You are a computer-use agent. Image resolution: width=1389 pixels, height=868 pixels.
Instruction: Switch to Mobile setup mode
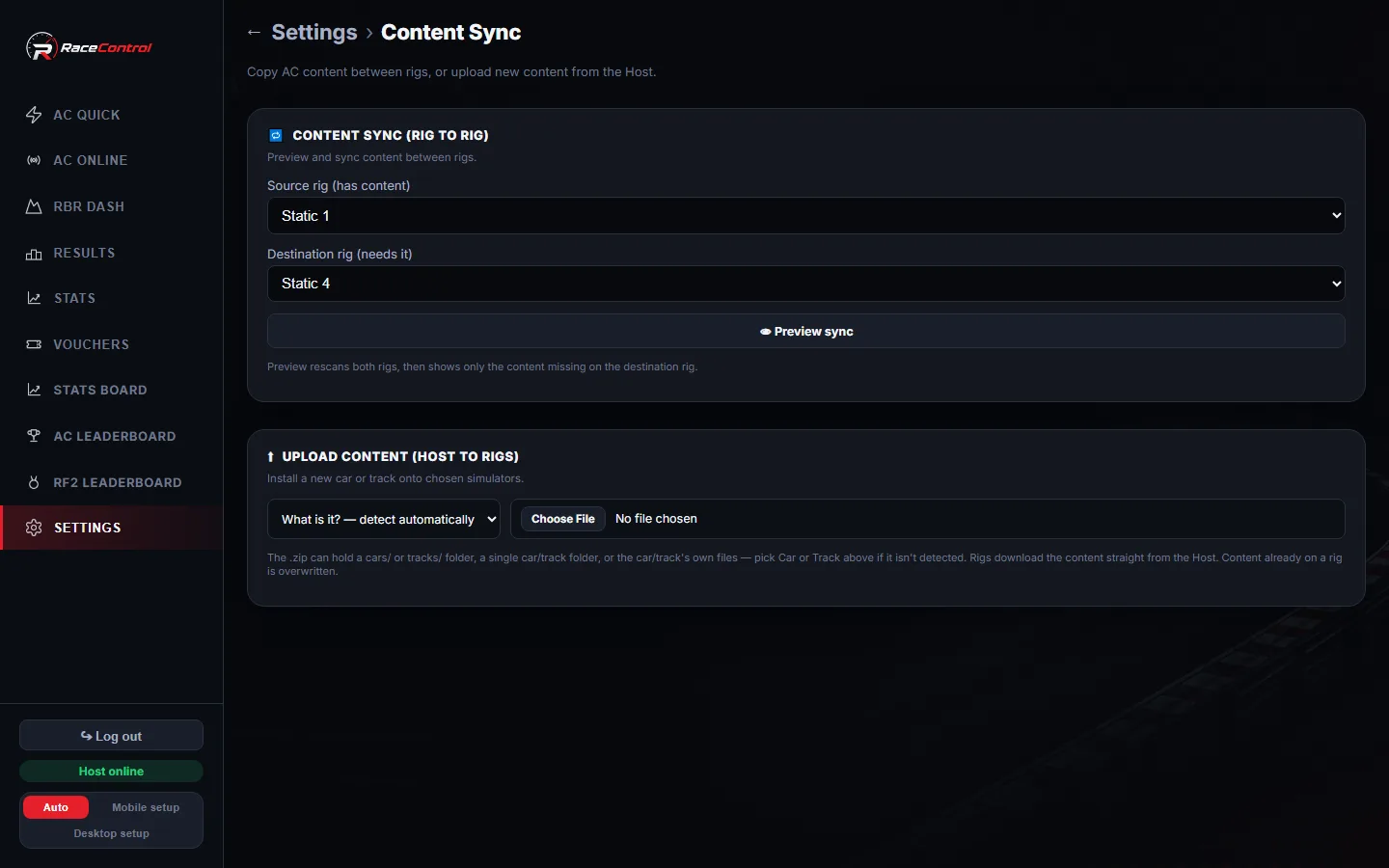146,807
